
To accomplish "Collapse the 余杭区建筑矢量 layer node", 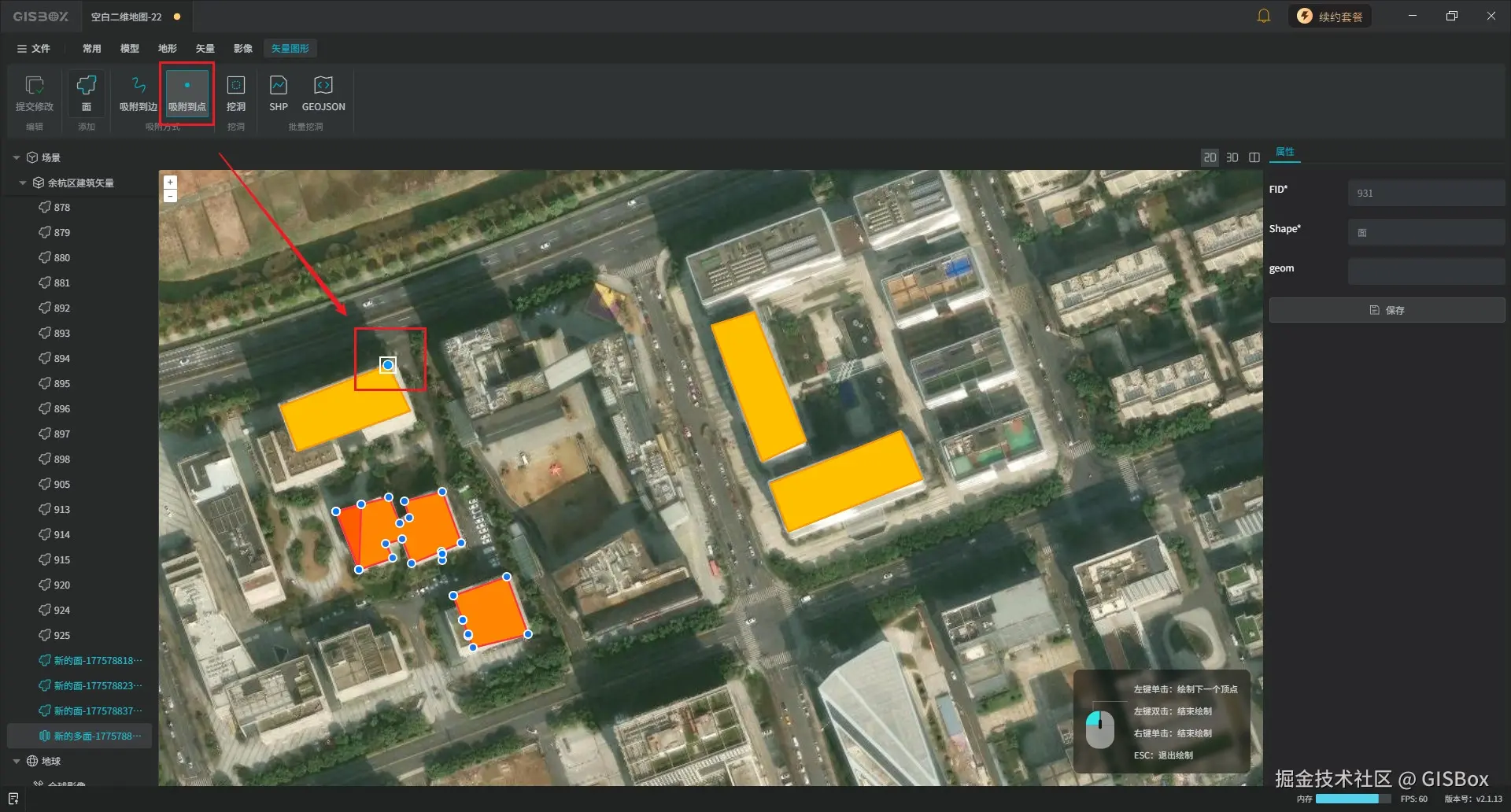I will tap(23, 183).
